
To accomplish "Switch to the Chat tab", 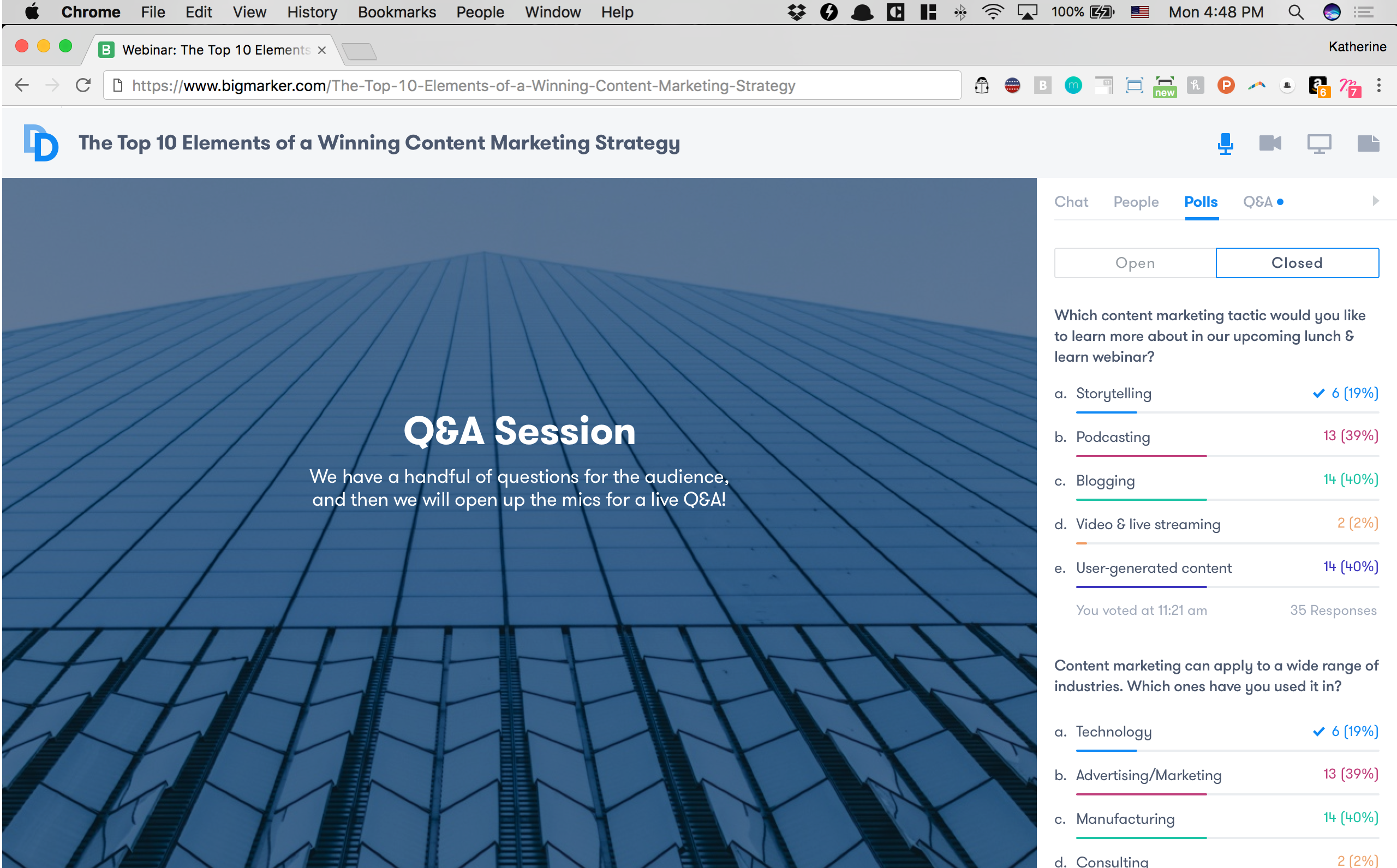I will click(1071, 202).
